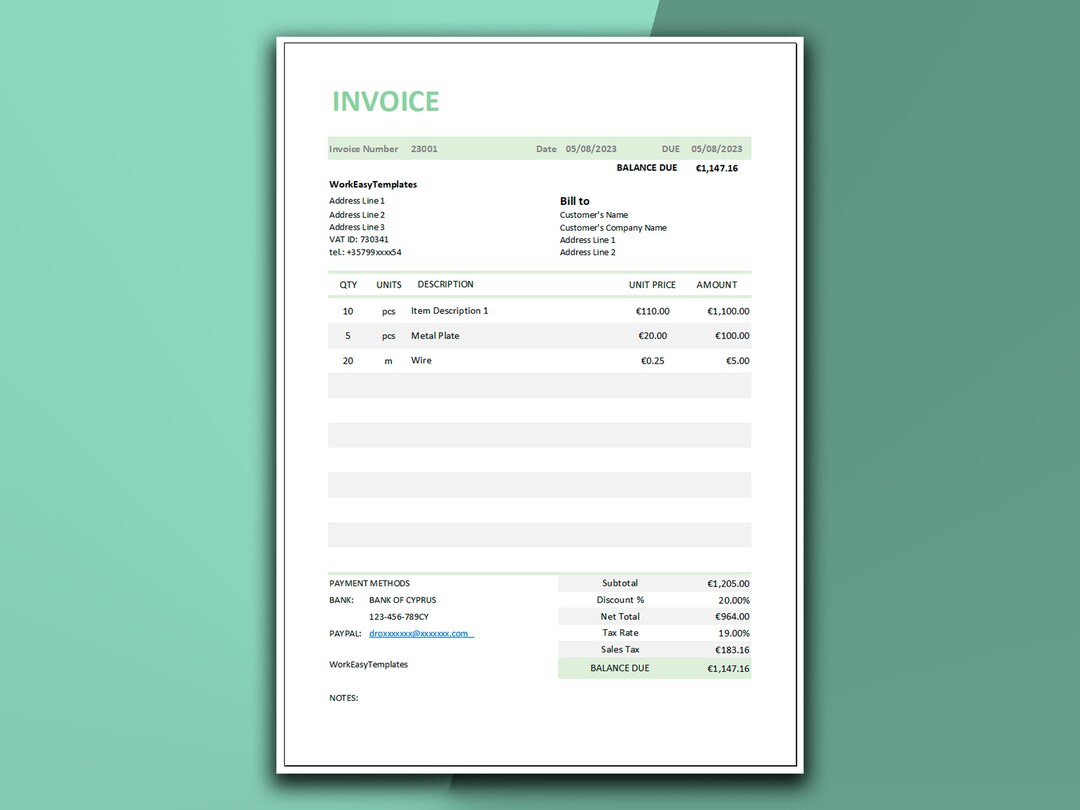The image size is (1080, 810).
Task: Click the Item Description 1 row
Action: coord(449,310)
